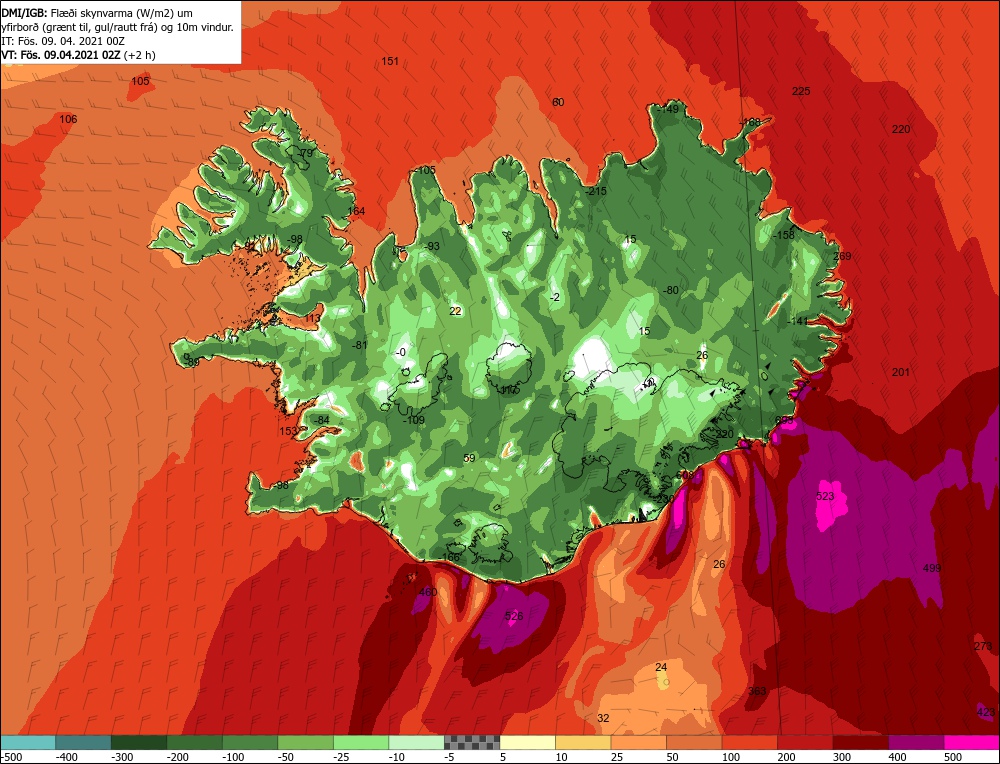Select the map value -84 in the southwest

(321, 420)
